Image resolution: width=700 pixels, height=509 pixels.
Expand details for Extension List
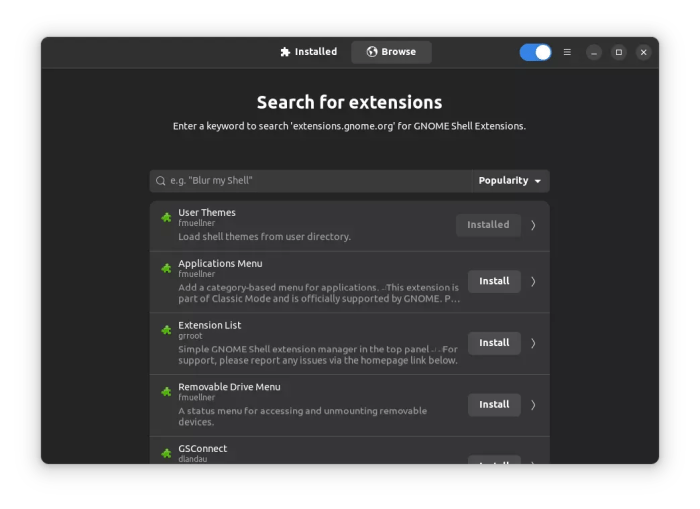(x=533, y=343)
